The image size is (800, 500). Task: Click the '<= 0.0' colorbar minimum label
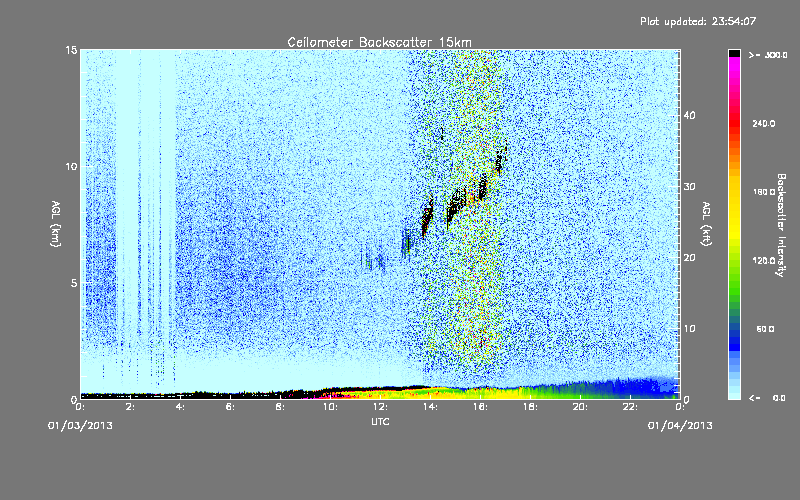(x=767, y=398)
